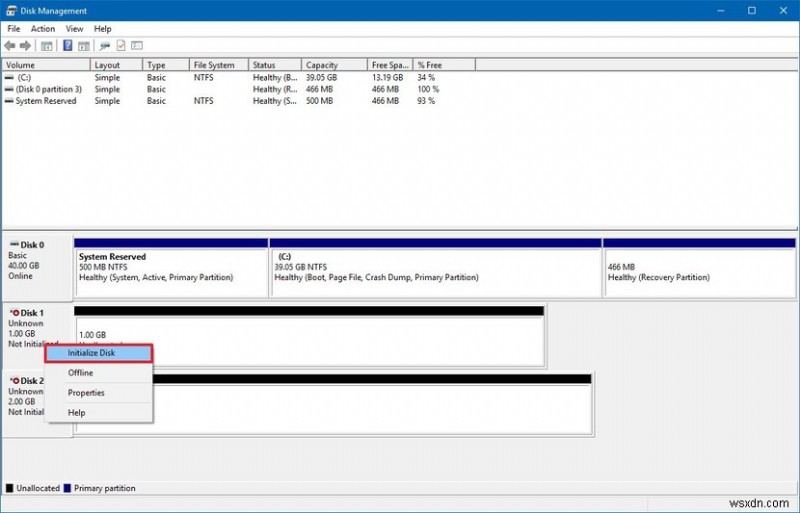Viewport: 800px width, 513px height.
Task: Select the (Disk 0 partition 3) volume row
Action: click(x=239, y=89)
